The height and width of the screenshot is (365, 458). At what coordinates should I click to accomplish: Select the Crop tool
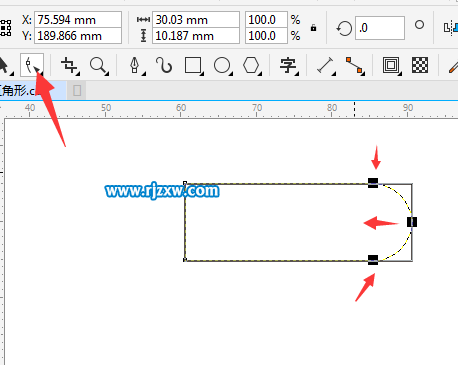(70, 65)
